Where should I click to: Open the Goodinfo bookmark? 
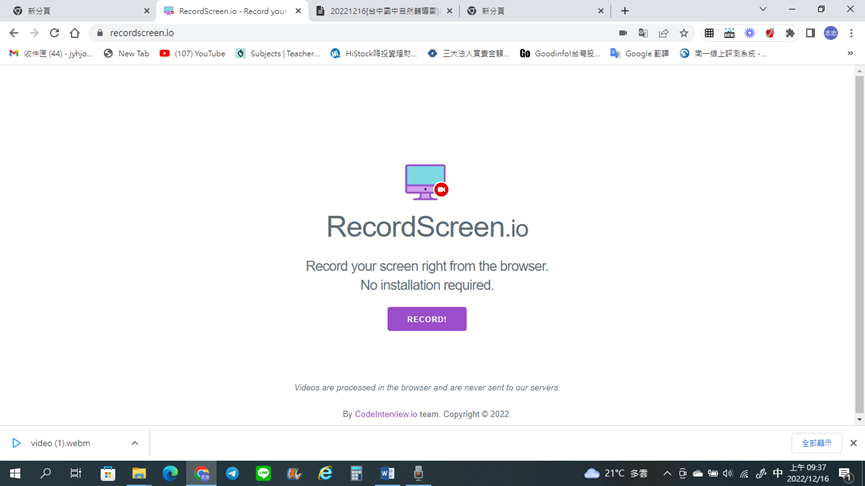[560, 54]
